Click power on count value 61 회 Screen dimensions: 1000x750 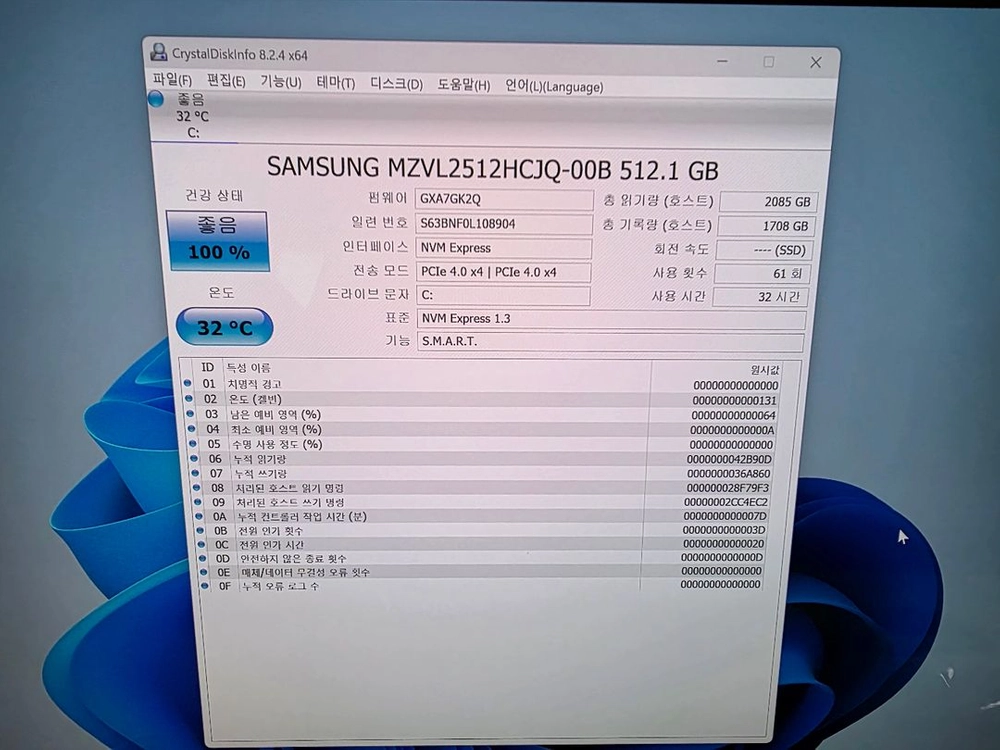click(761, 274)
